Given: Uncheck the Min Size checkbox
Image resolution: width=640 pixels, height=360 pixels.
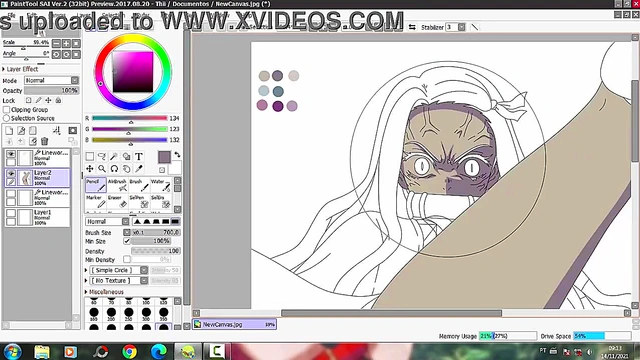Looking at the screenshot, I should point(127,241).
